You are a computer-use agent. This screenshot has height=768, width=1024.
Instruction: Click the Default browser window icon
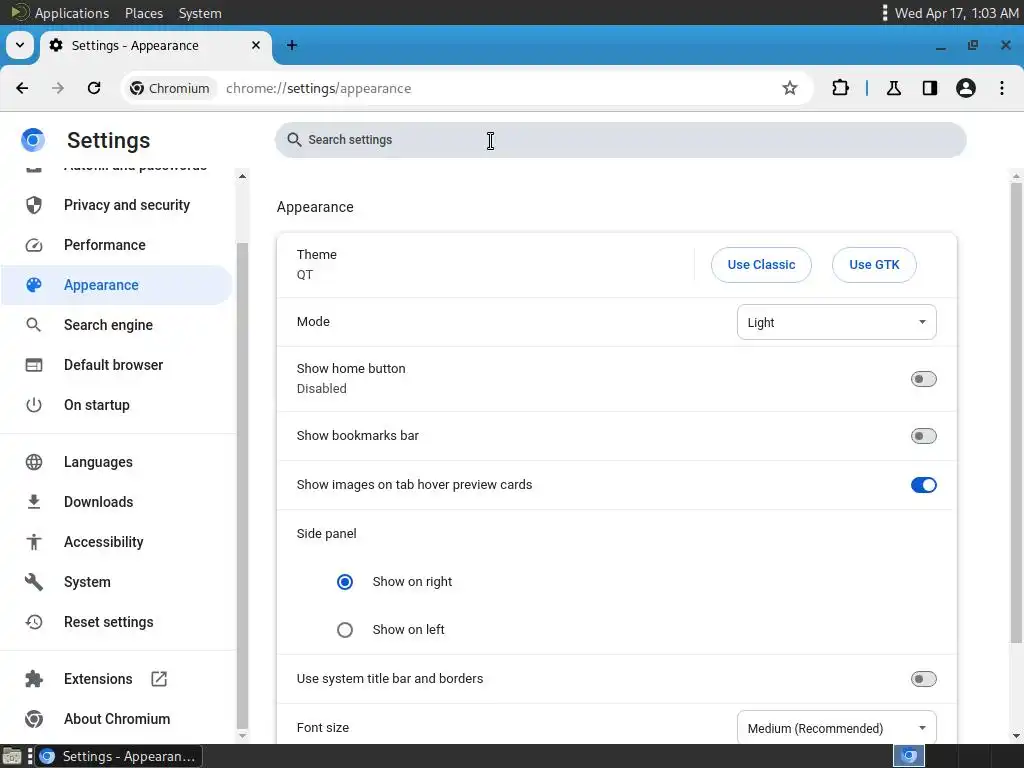34,365
